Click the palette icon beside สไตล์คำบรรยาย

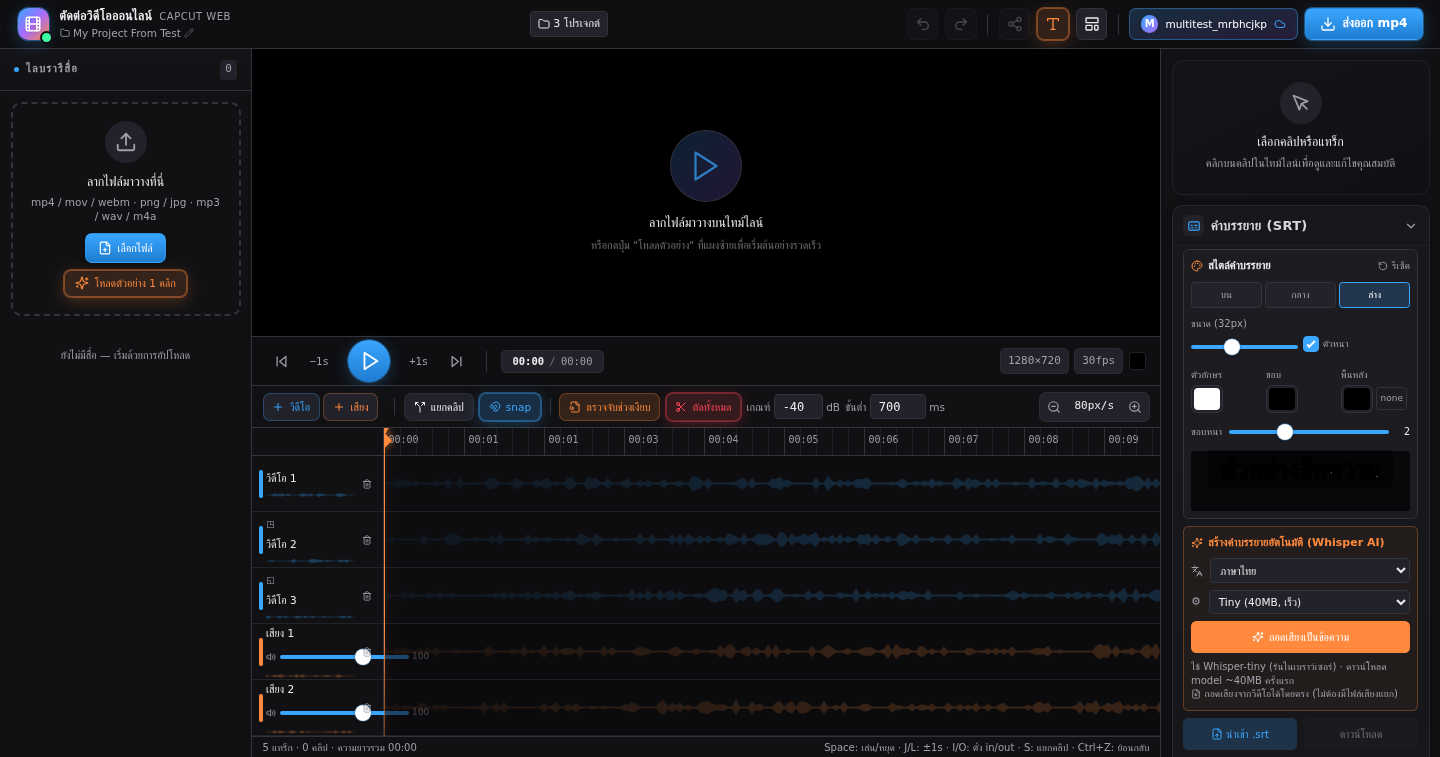click(1197, 266)
